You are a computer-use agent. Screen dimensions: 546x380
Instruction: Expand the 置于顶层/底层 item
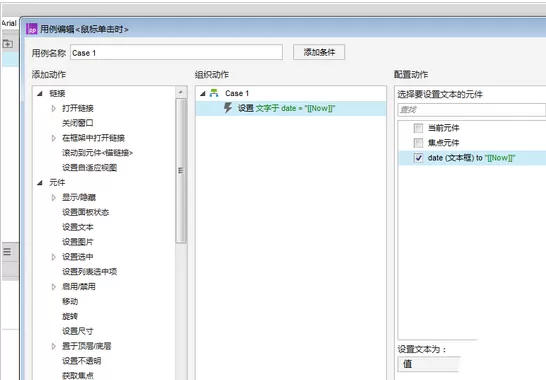click(54, 346)
